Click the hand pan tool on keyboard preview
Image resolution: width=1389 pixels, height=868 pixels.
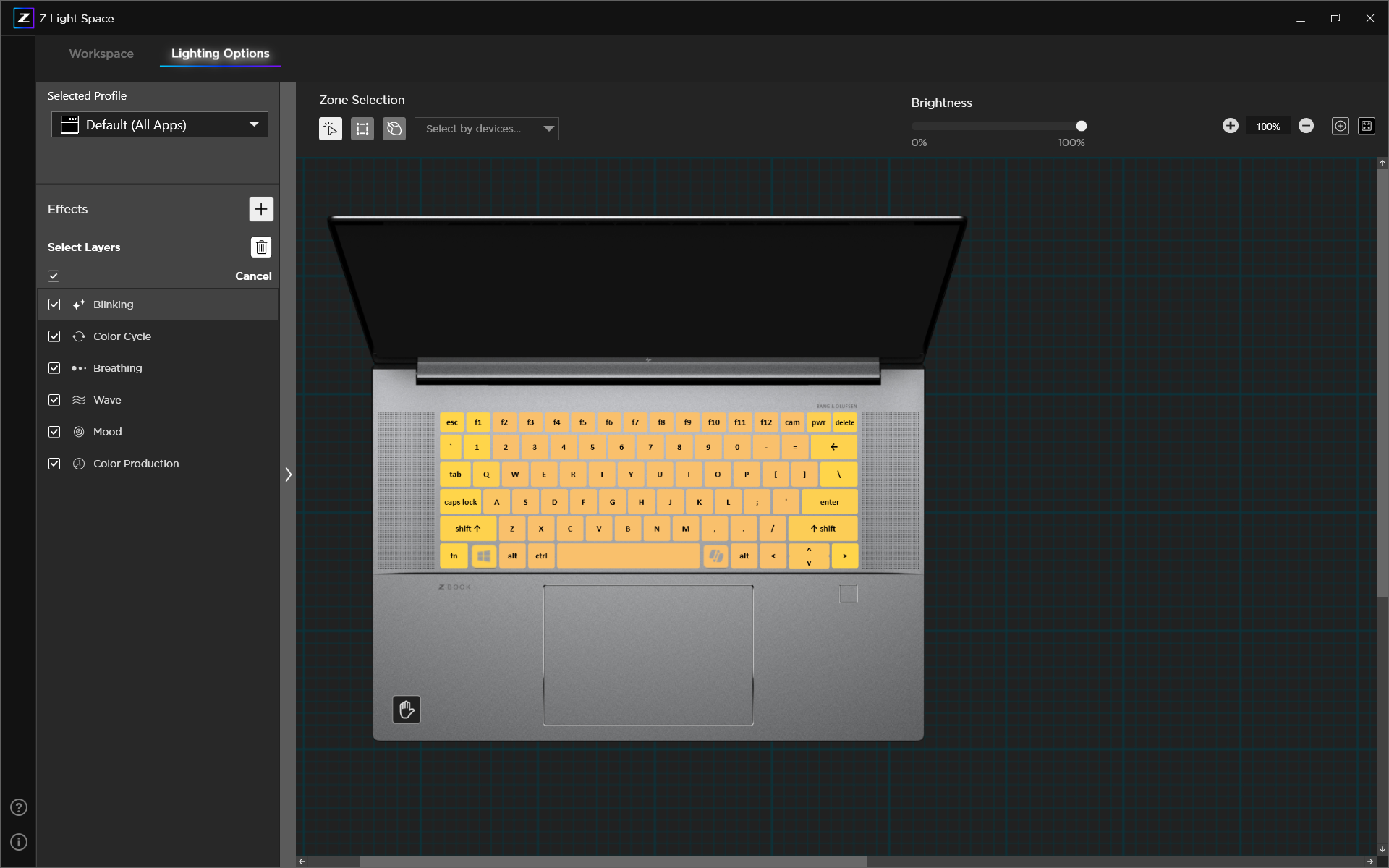pyautogui.click(x=406, y=710)
